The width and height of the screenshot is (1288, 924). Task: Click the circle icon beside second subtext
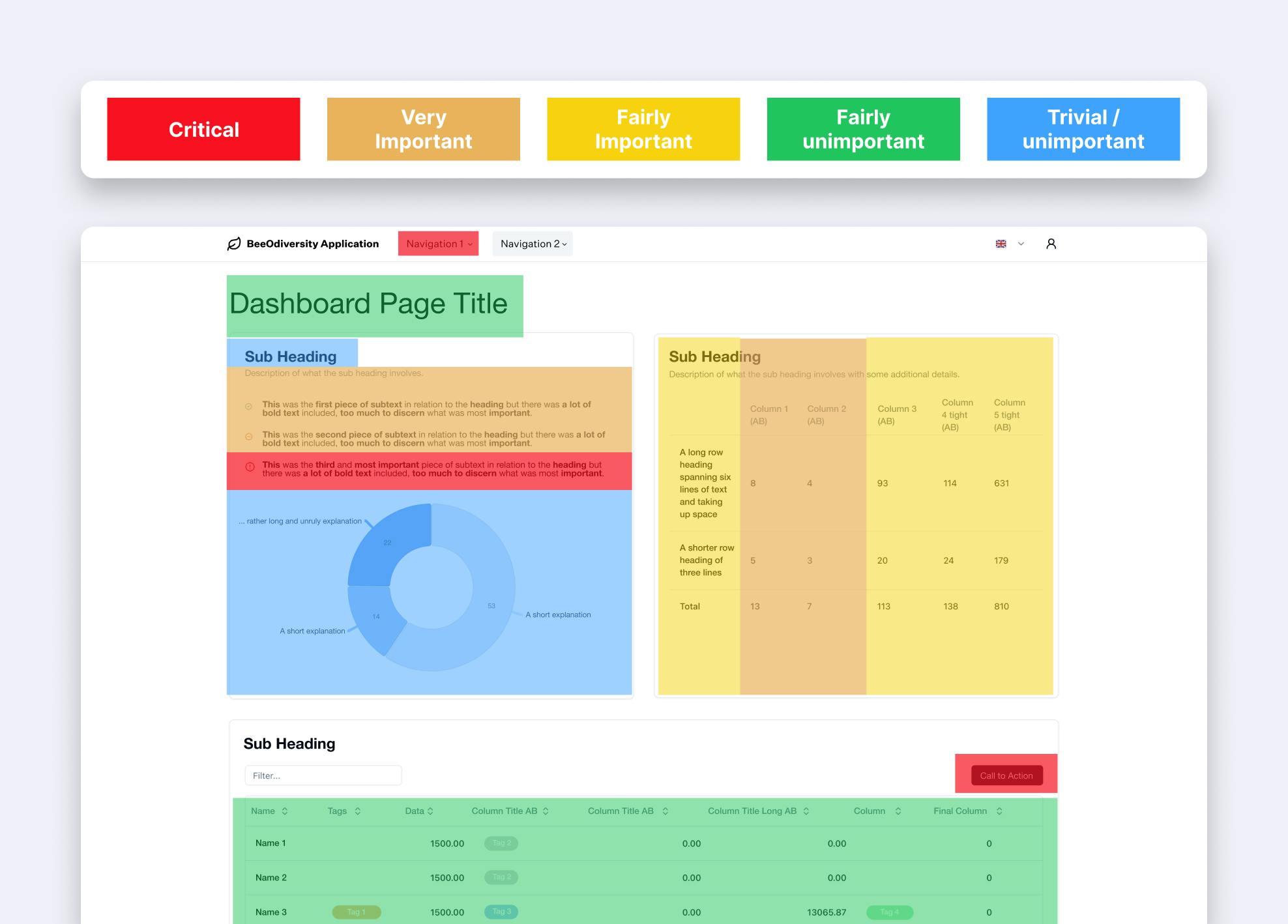coord(248,437)
